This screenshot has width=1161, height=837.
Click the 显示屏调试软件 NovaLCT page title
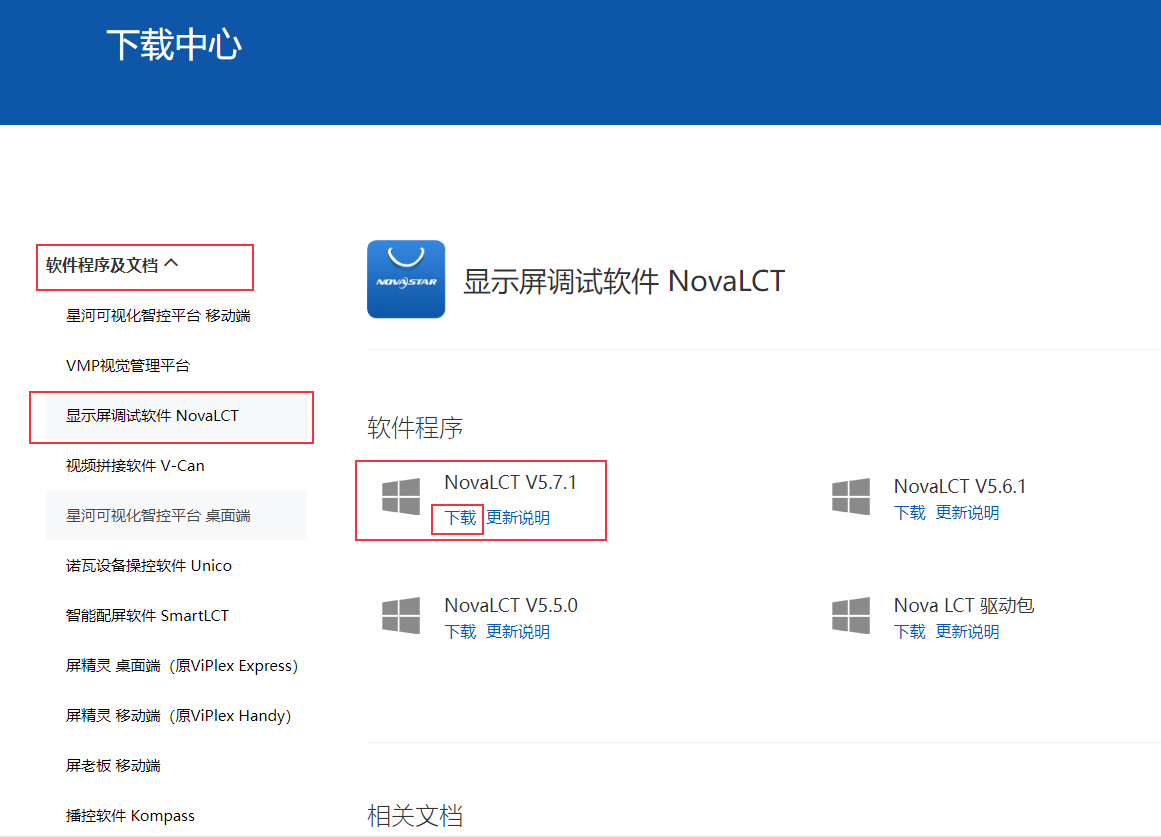click(x=624, y=281)
